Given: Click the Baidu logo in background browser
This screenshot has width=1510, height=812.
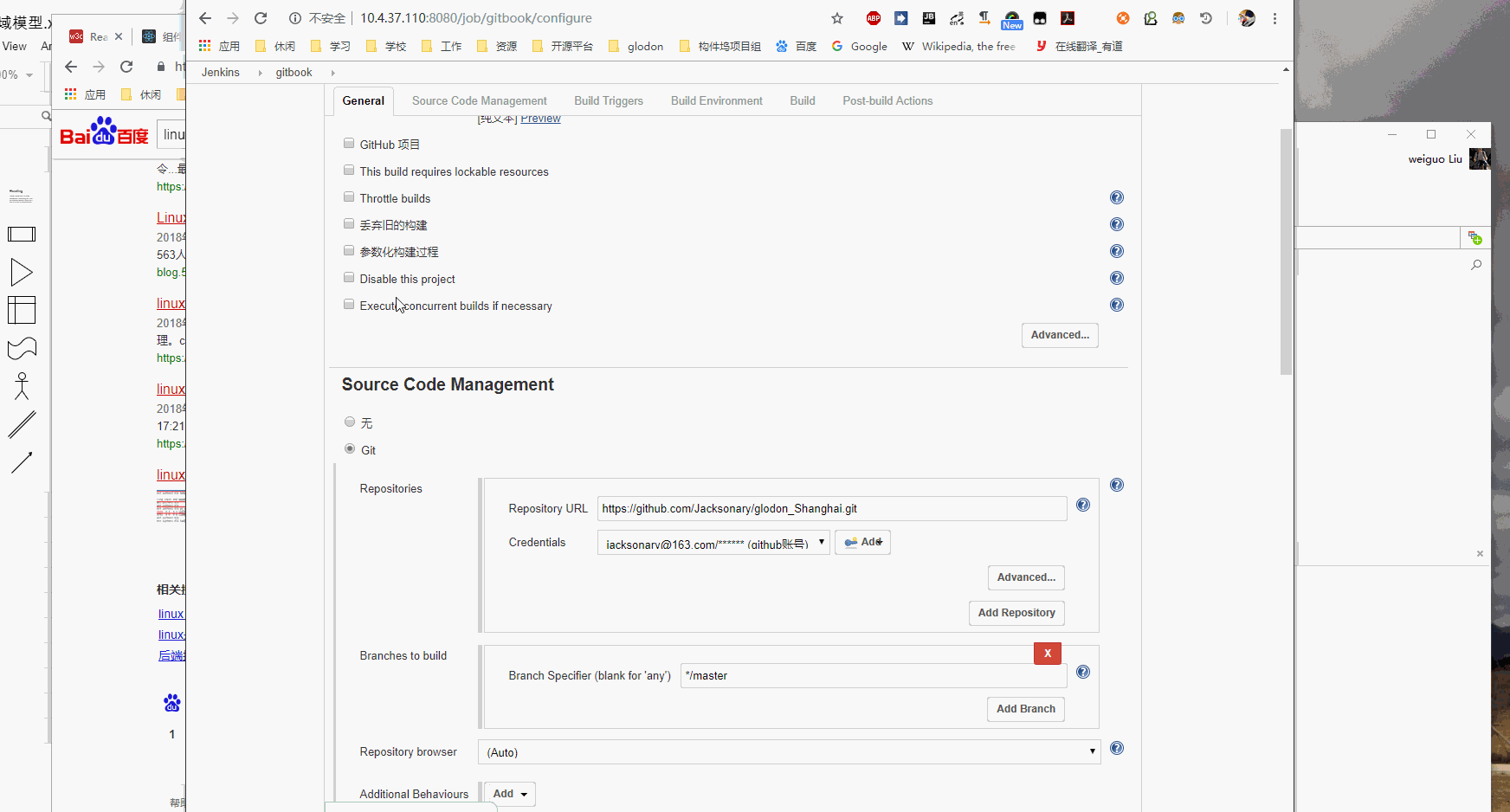Looking at the screenshot, I should pyautogui.click(x=104, y=132).
